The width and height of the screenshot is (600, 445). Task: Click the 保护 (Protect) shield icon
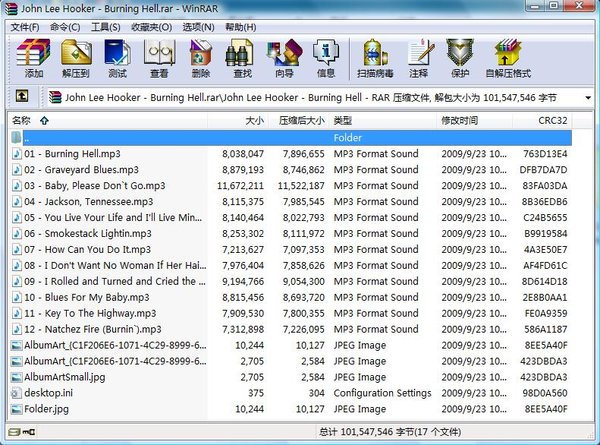(460, 52)
